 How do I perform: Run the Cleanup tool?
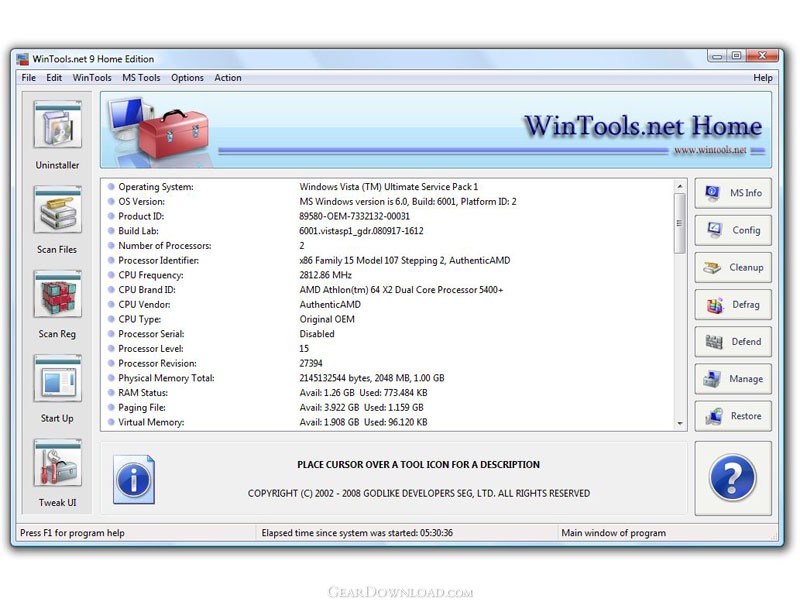tap(733, 267)
